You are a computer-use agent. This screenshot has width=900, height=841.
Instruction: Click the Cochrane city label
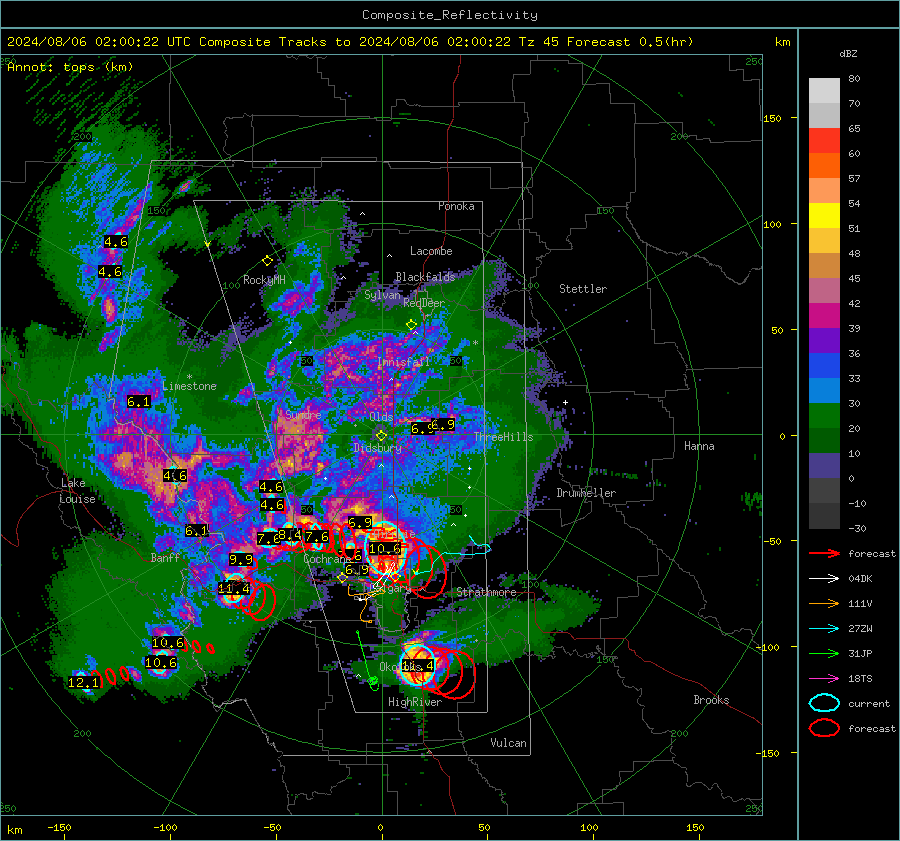click(x=328, y=559)
